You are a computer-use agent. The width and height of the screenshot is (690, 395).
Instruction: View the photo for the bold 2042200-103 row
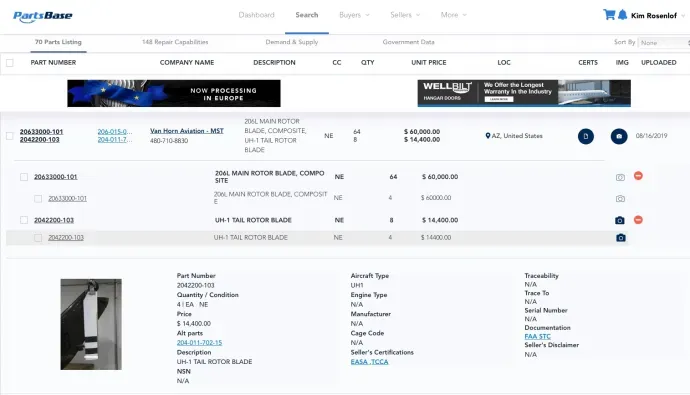[x=620, y=220]
